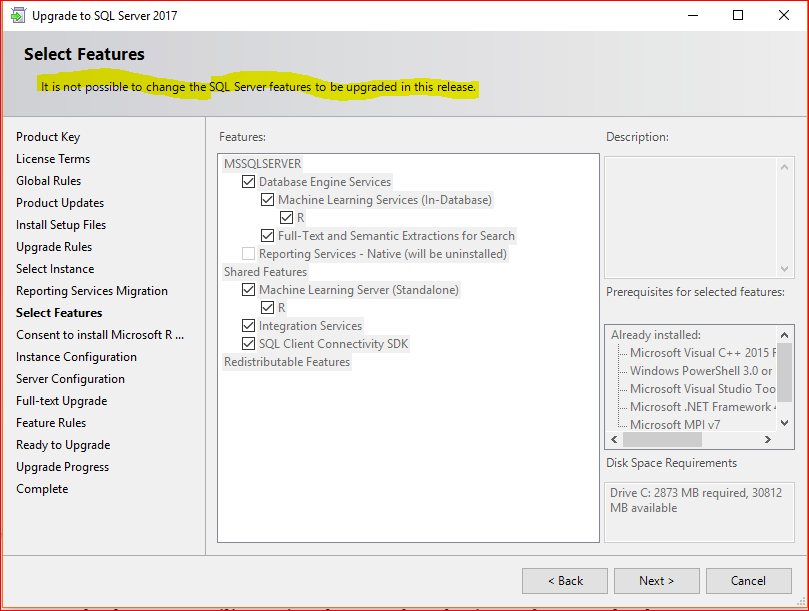This screenshot has width=809, height=611.
Task: Toggle Full-Text and Semantic Extractions checkbox
Action: coord(267,236)
